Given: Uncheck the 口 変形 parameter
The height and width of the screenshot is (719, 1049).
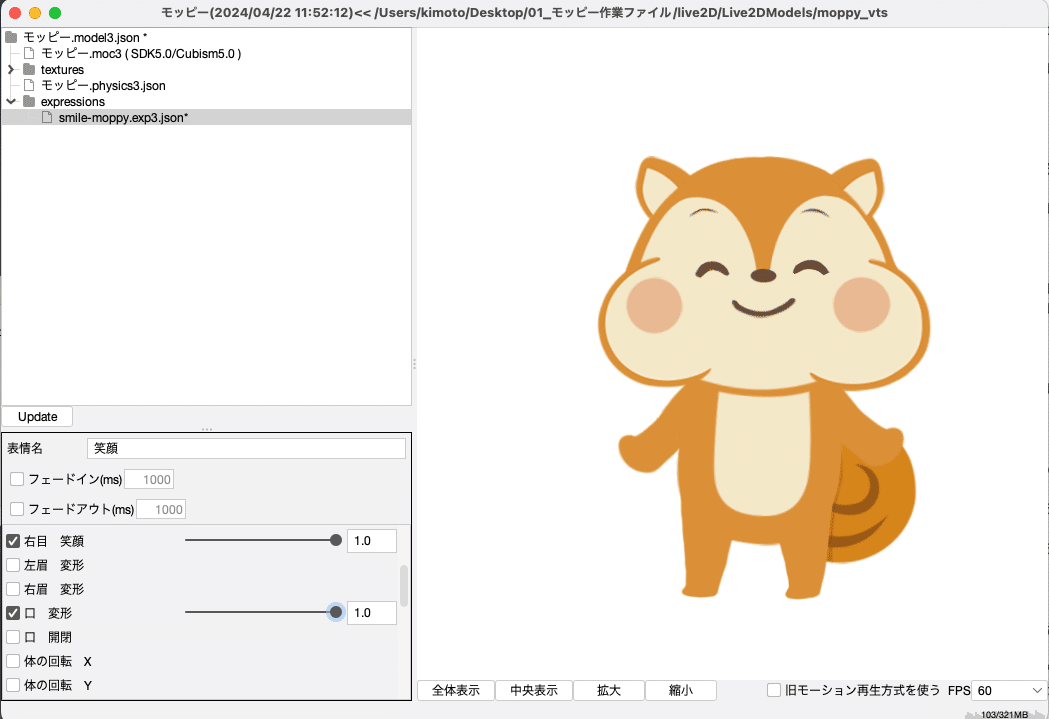Looking at the screenshot, I should click(x=13, y=613).
